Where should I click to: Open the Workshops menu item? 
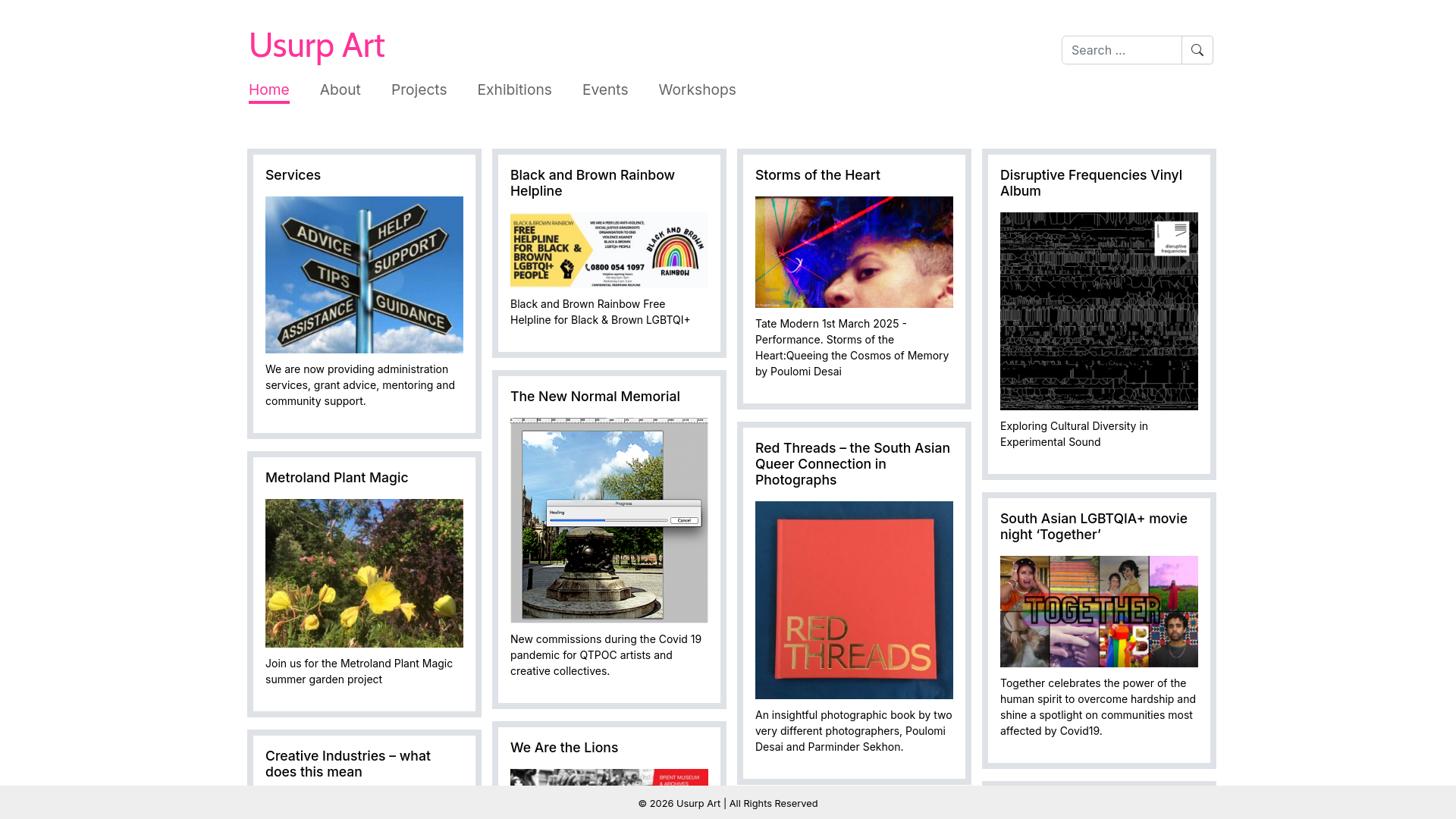point(698,89)
